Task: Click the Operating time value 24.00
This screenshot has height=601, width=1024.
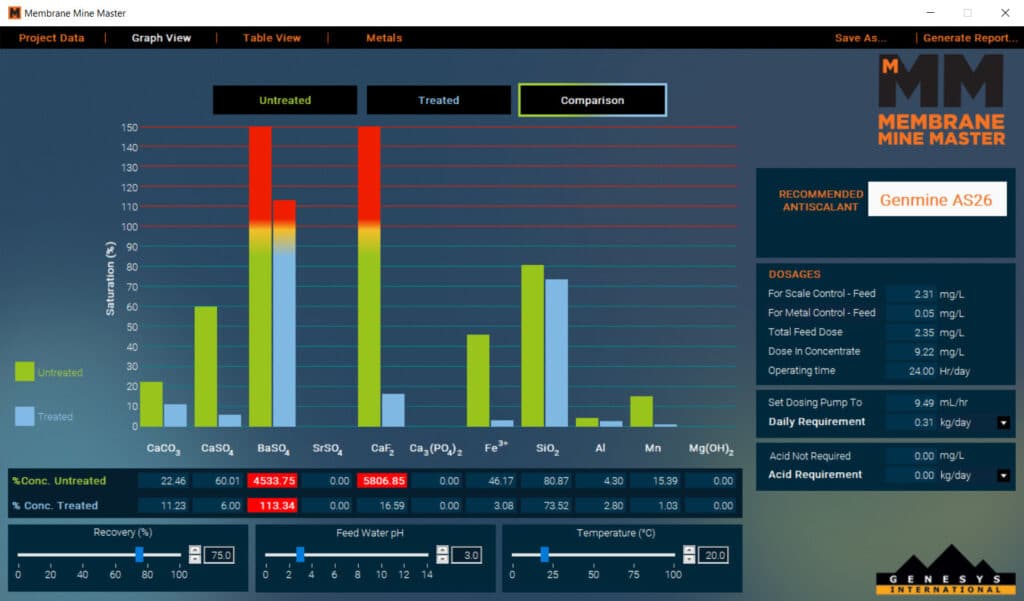Action: click(x=911, y=371)
